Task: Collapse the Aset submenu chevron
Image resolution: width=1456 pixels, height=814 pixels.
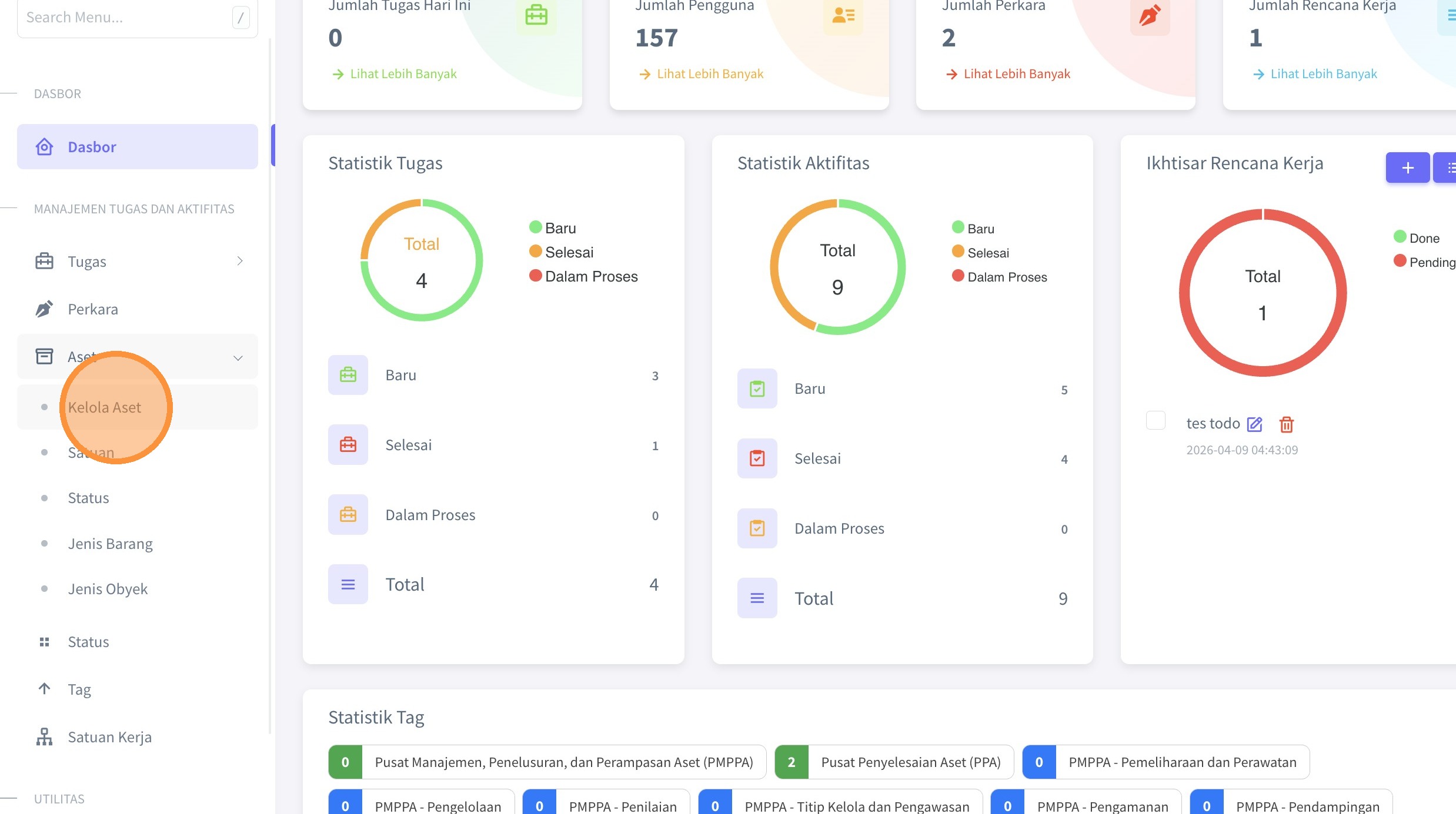Action: [238, 357]
